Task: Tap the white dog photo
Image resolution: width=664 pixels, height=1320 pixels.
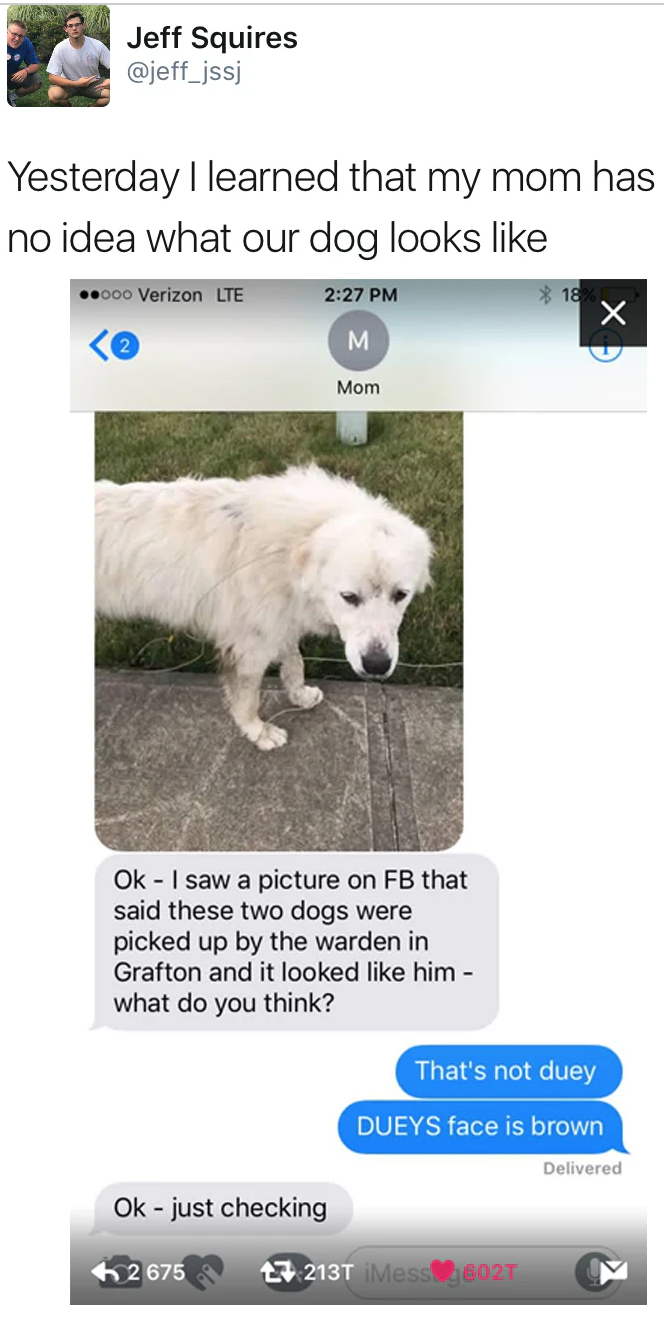Action: click(x=279, y=630)
